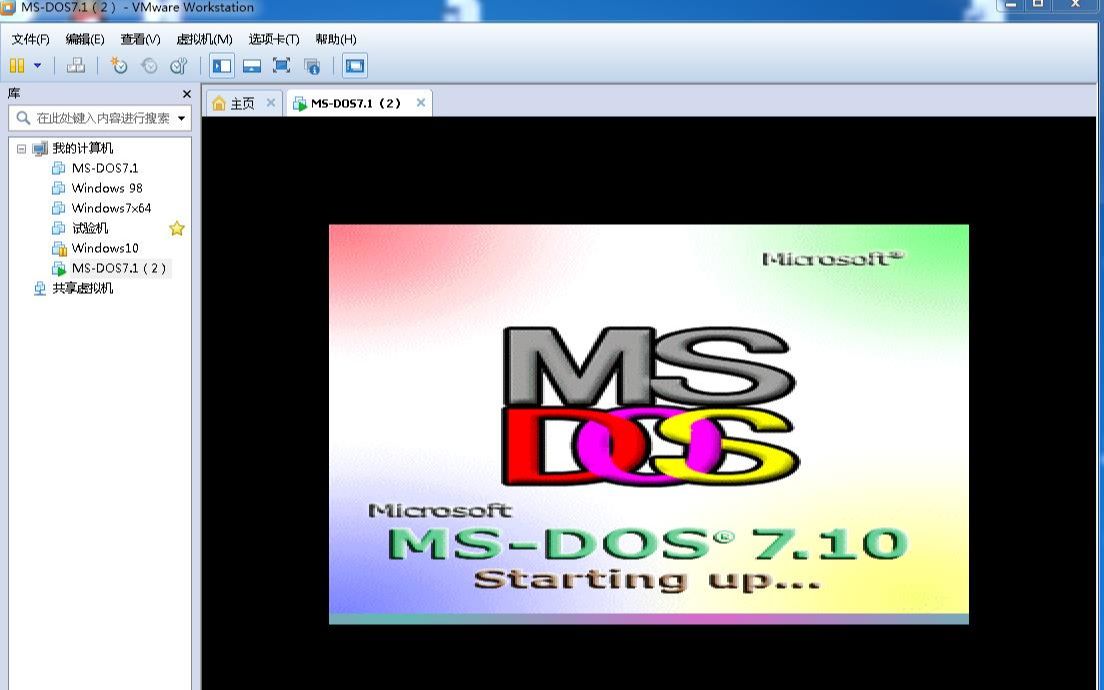Suspend the virtual machine with the pause icon
1104x690 pixels.
16,66
